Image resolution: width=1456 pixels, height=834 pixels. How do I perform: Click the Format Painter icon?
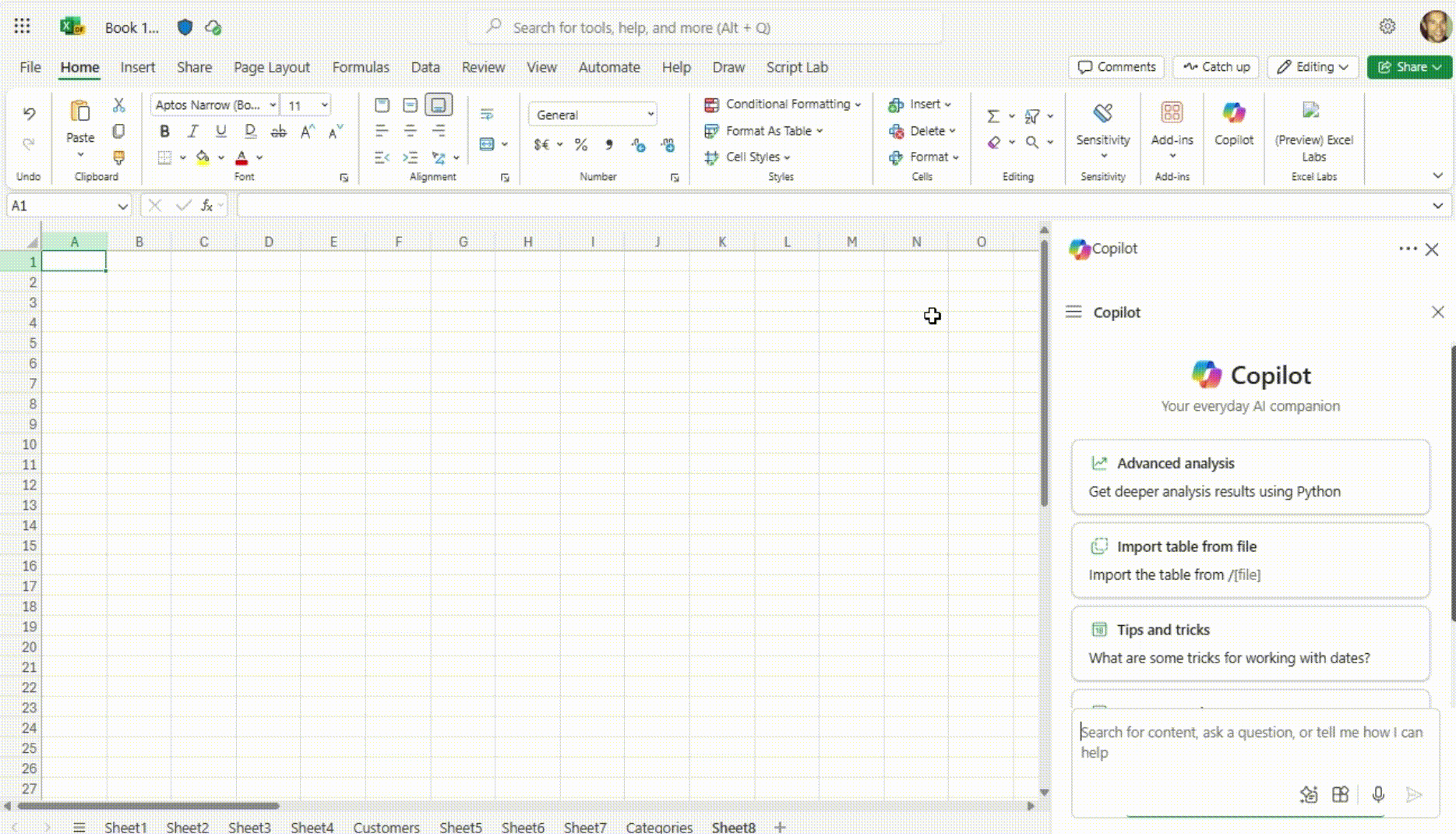click(x=118, y=157)
